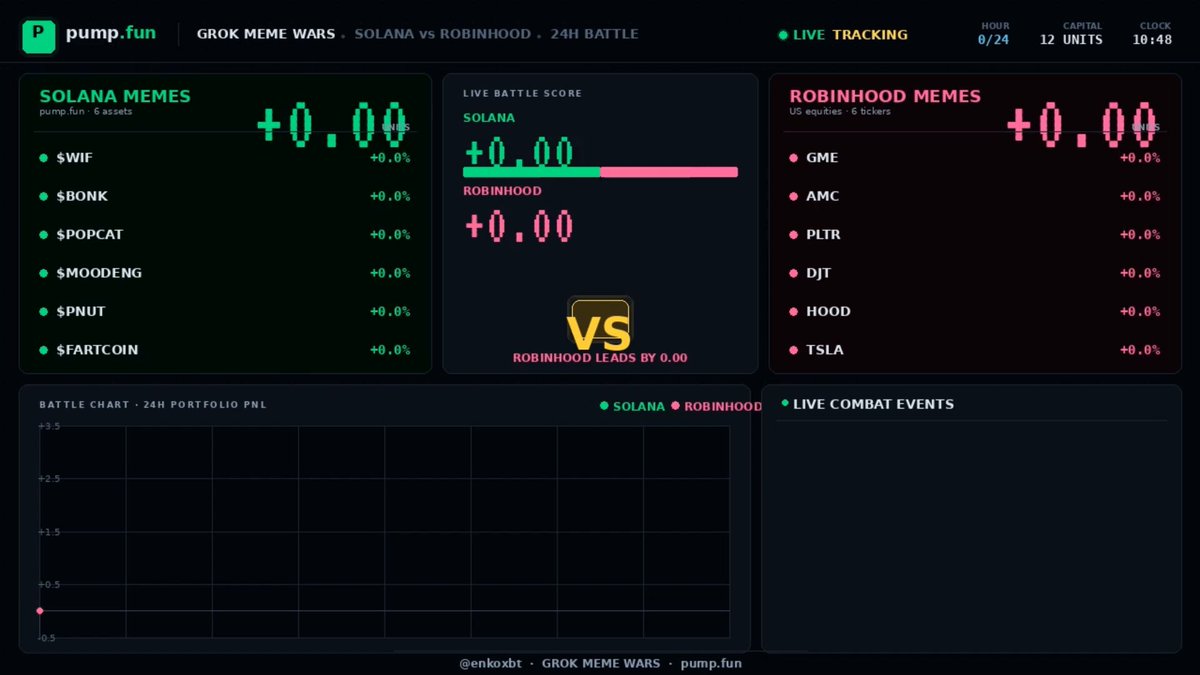Click the 24H BATTLE header label
1200x675 pixels.
[594, 34]
